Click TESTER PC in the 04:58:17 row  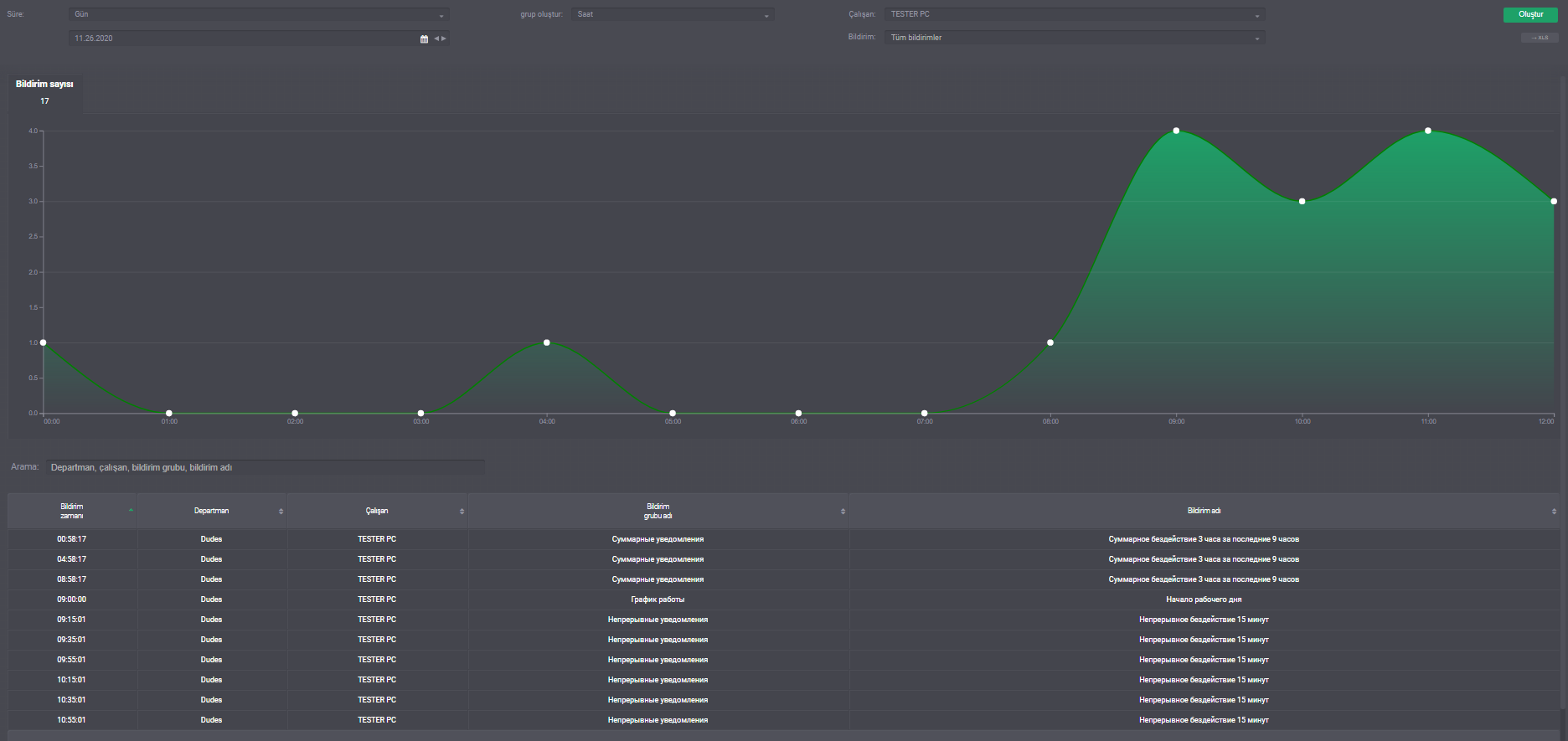click(x=377, y=559)
